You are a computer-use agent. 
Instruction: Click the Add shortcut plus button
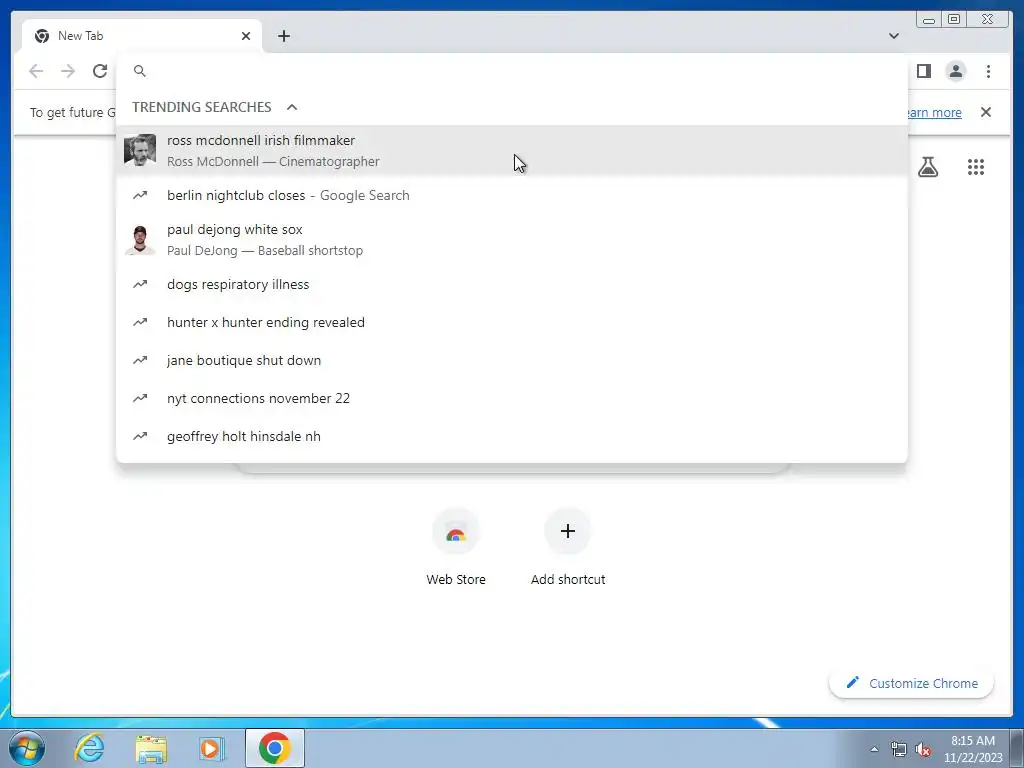click(568, 531)
